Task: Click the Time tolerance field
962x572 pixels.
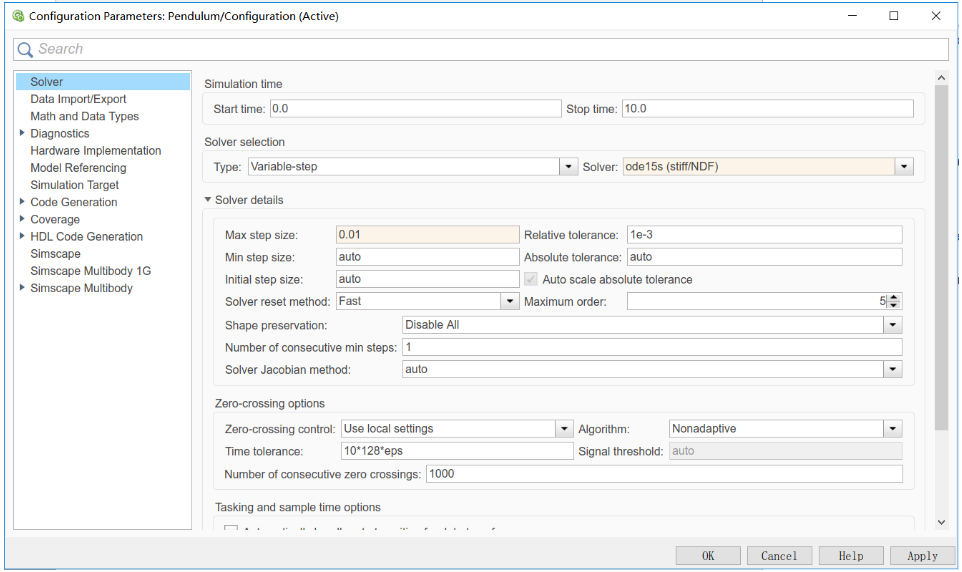Action: coord(457,450)
